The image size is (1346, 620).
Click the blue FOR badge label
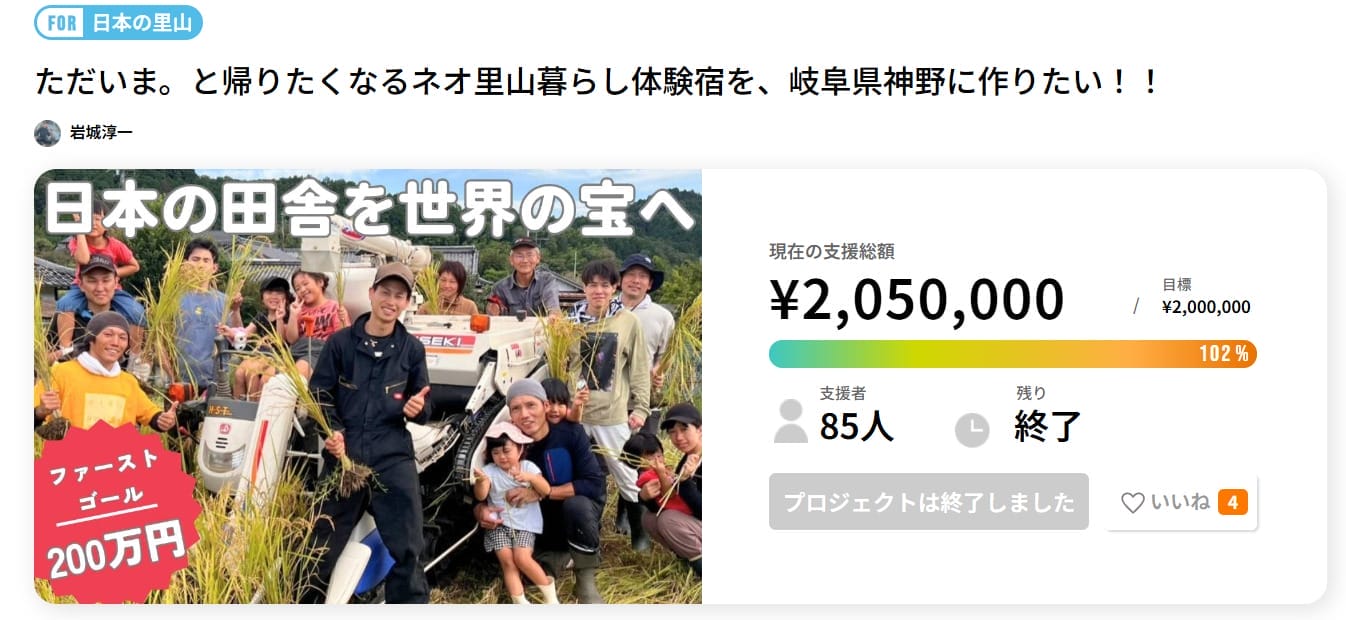pos(62,23)
